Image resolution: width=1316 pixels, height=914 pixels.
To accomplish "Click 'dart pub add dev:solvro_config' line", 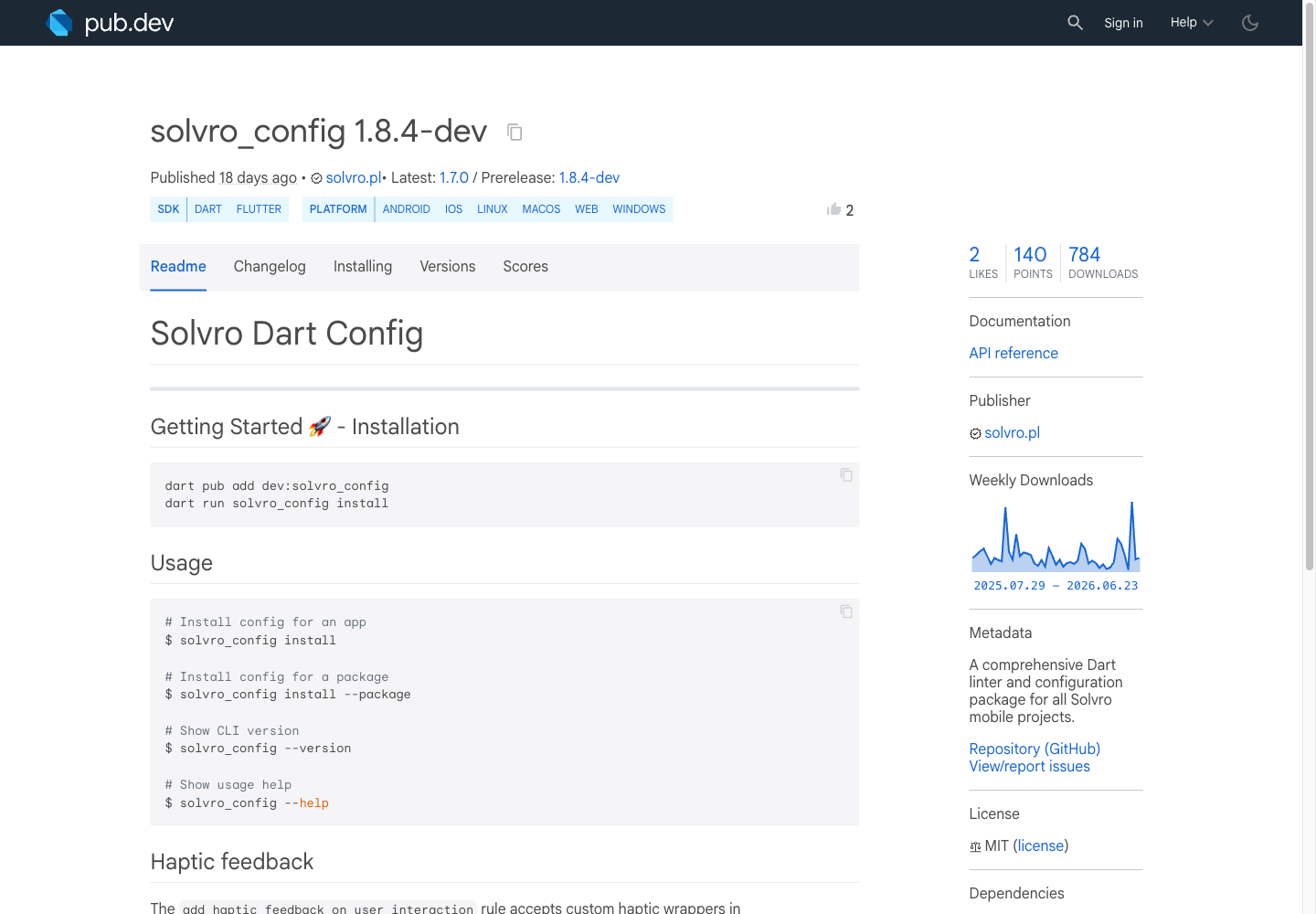I will 277,486.
